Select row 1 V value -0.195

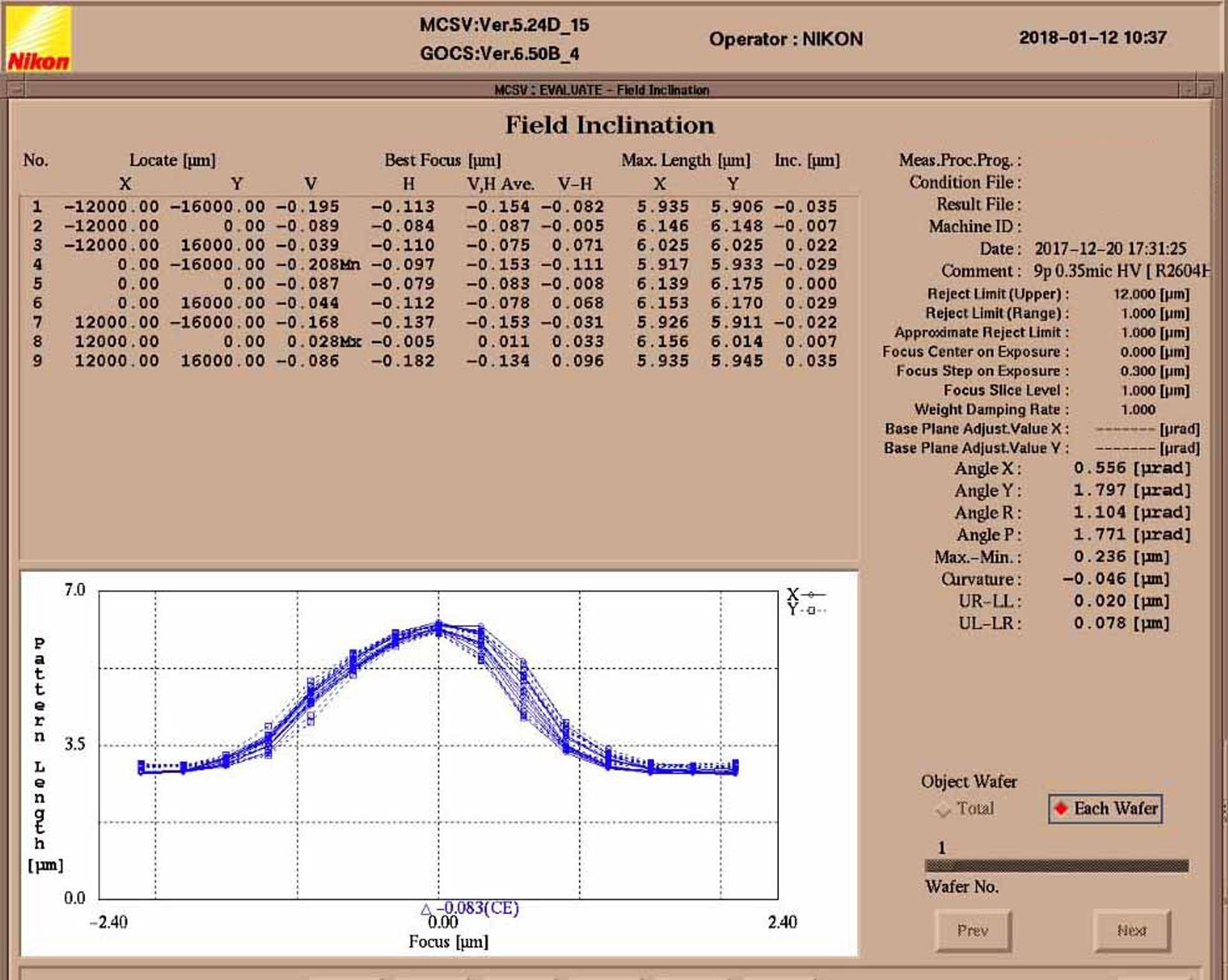(x=308, y=207)
